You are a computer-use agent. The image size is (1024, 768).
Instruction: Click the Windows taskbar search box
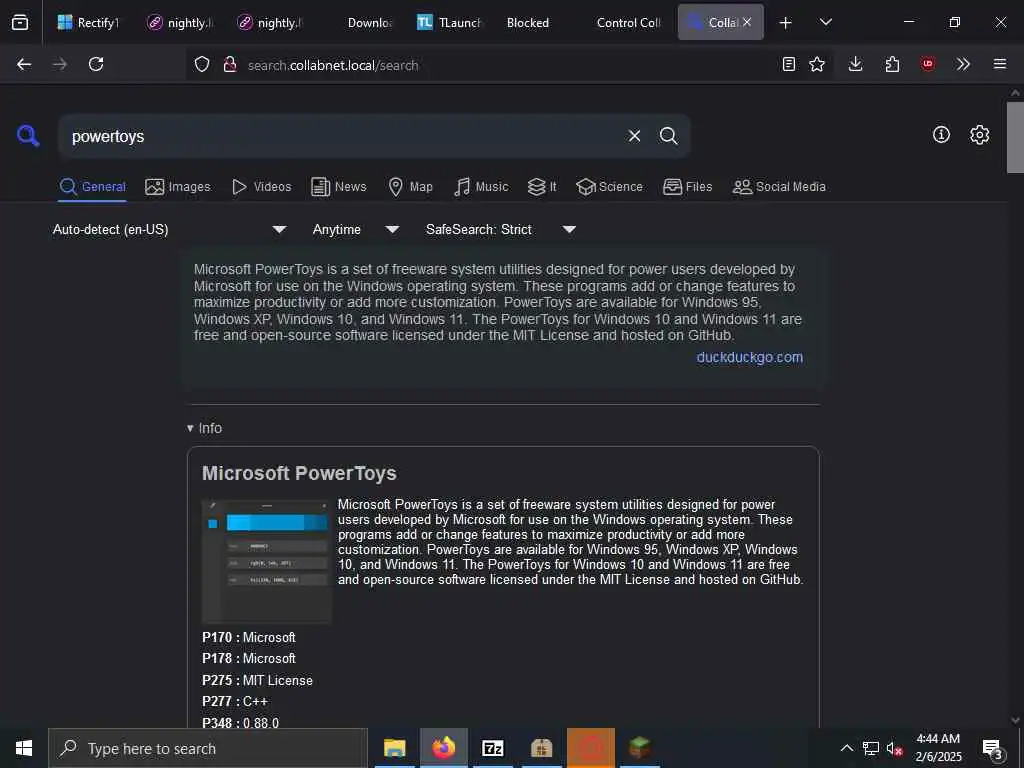point(208,748)
